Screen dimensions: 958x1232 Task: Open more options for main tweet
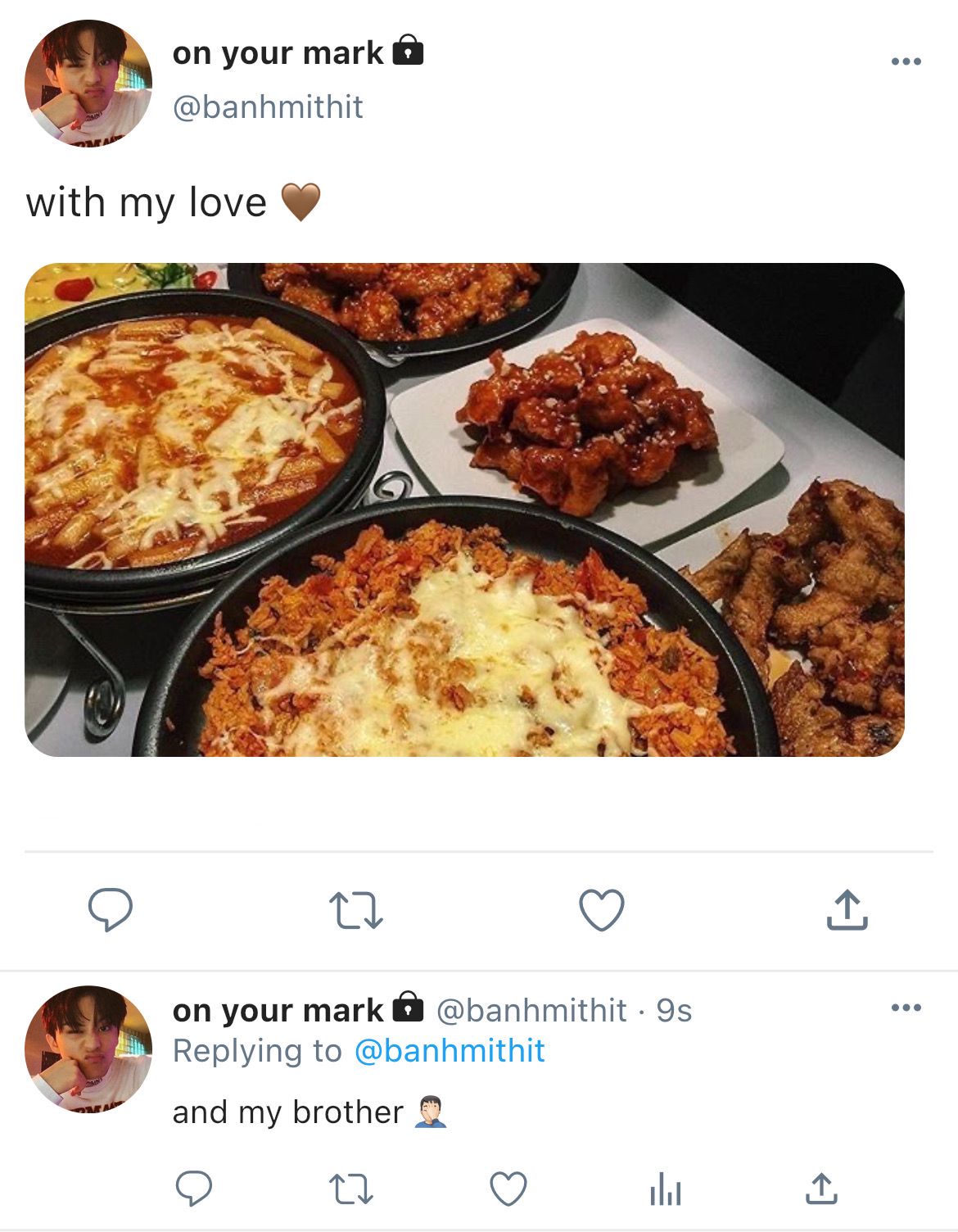click(x=906, y=61)
